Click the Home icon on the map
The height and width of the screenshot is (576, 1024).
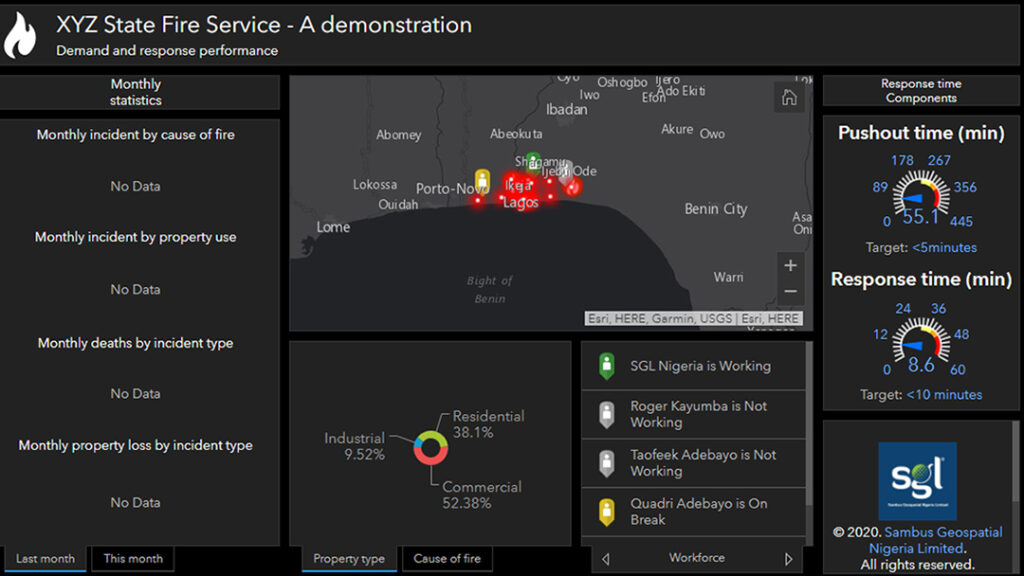tap(789, 97)
